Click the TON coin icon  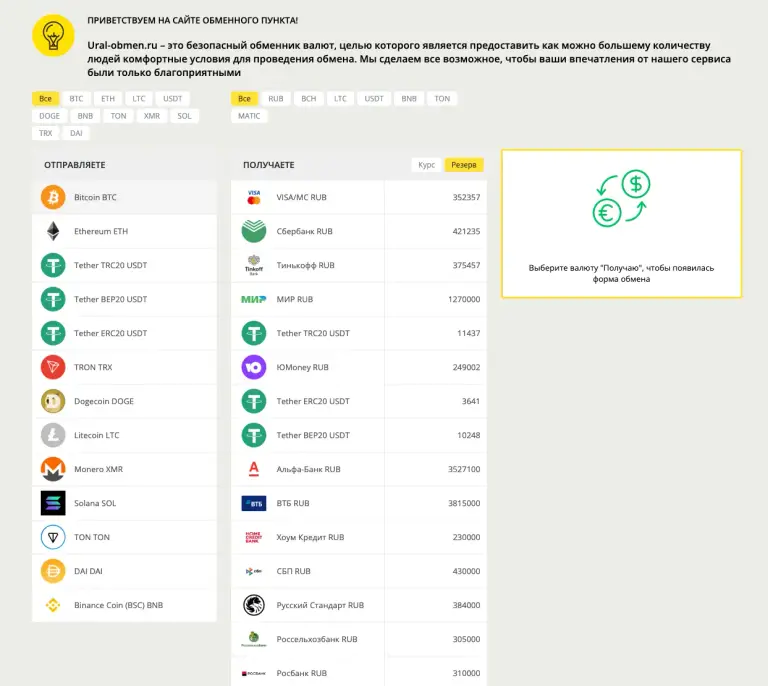click(53, 537)
